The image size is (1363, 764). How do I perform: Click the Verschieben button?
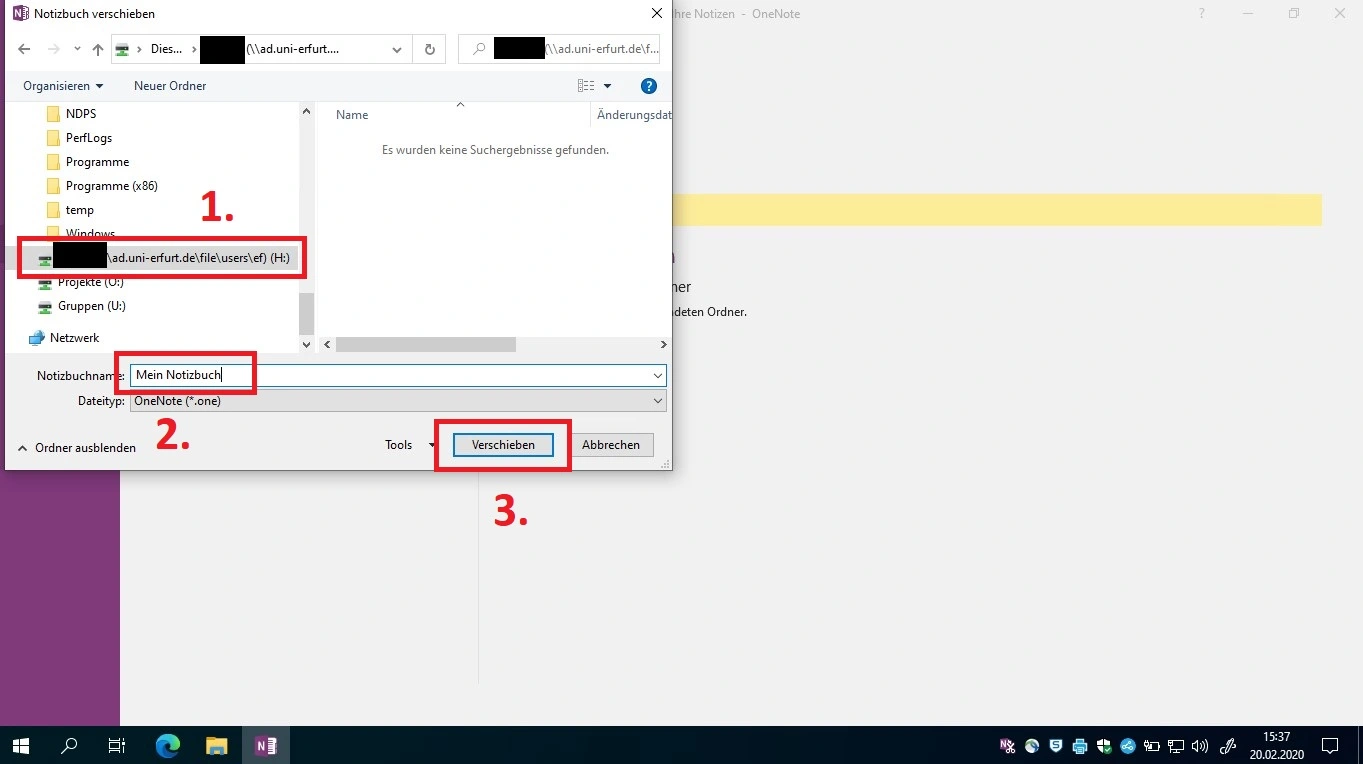click(x=503, y=445)
